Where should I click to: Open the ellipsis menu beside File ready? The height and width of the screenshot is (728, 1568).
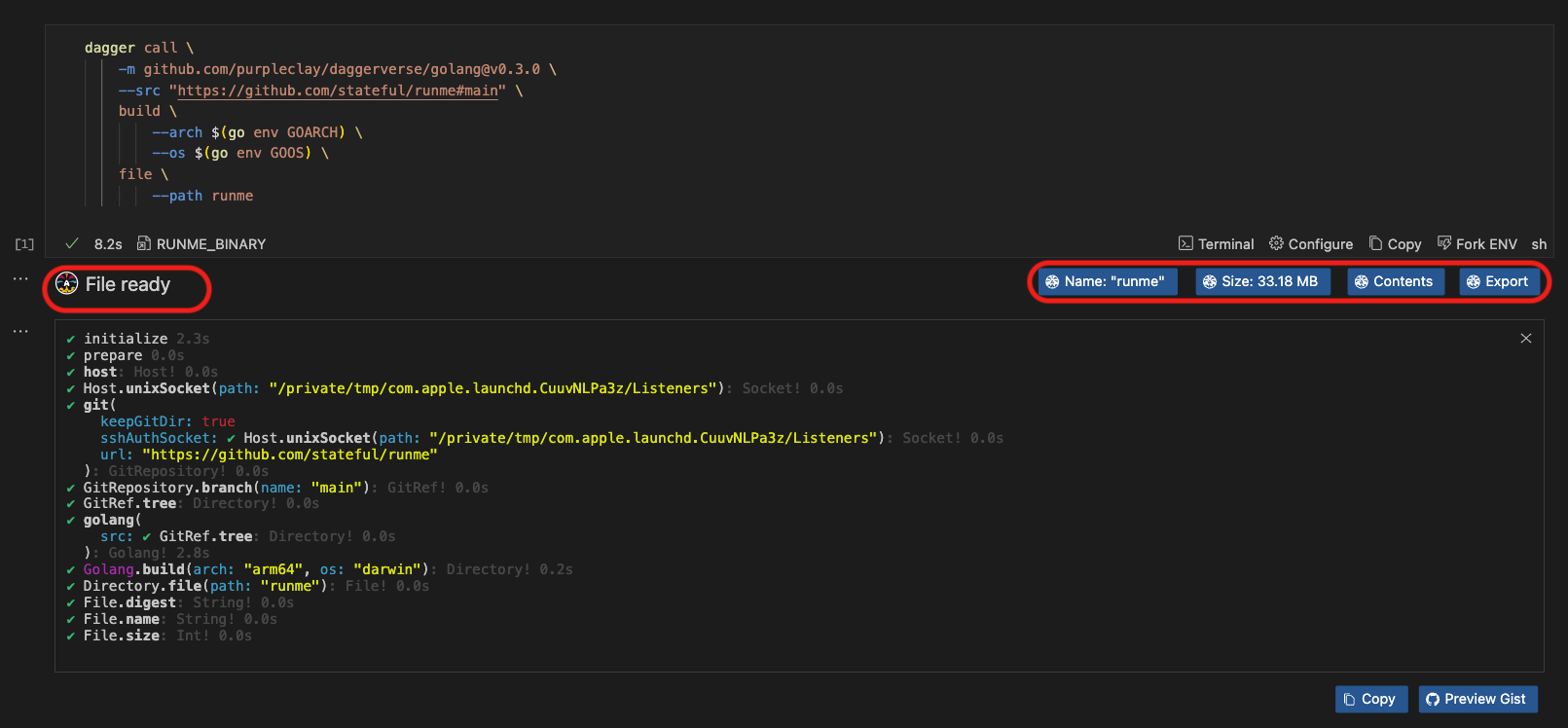click(20, 279)
